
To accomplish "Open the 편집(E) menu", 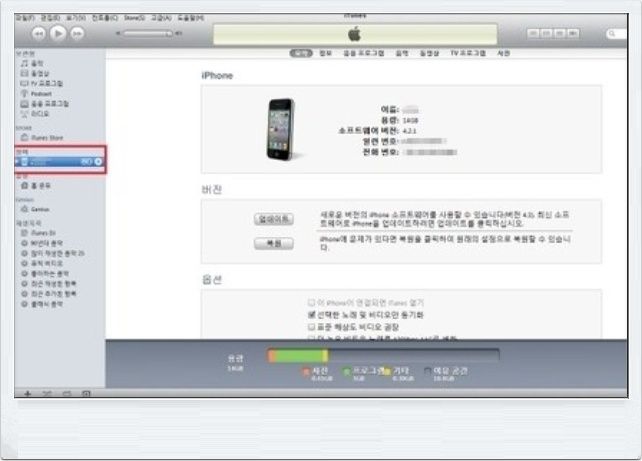I will coord(50,18).
